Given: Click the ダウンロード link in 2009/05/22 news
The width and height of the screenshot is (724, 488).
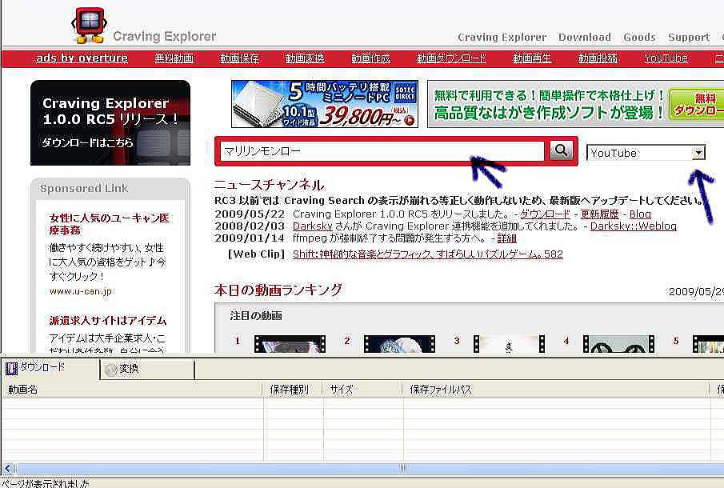Looking at the screenshot, I should tap(545, 214).
